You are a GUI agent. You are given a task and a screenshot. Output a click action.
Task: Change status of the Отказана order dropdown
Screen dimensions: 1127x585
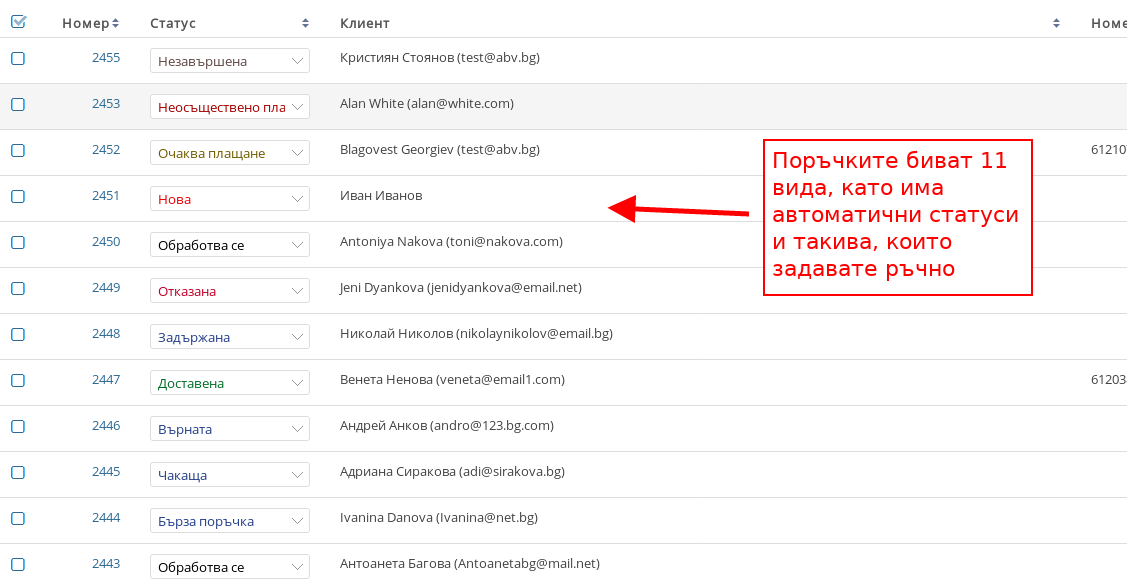pos(229,291)
